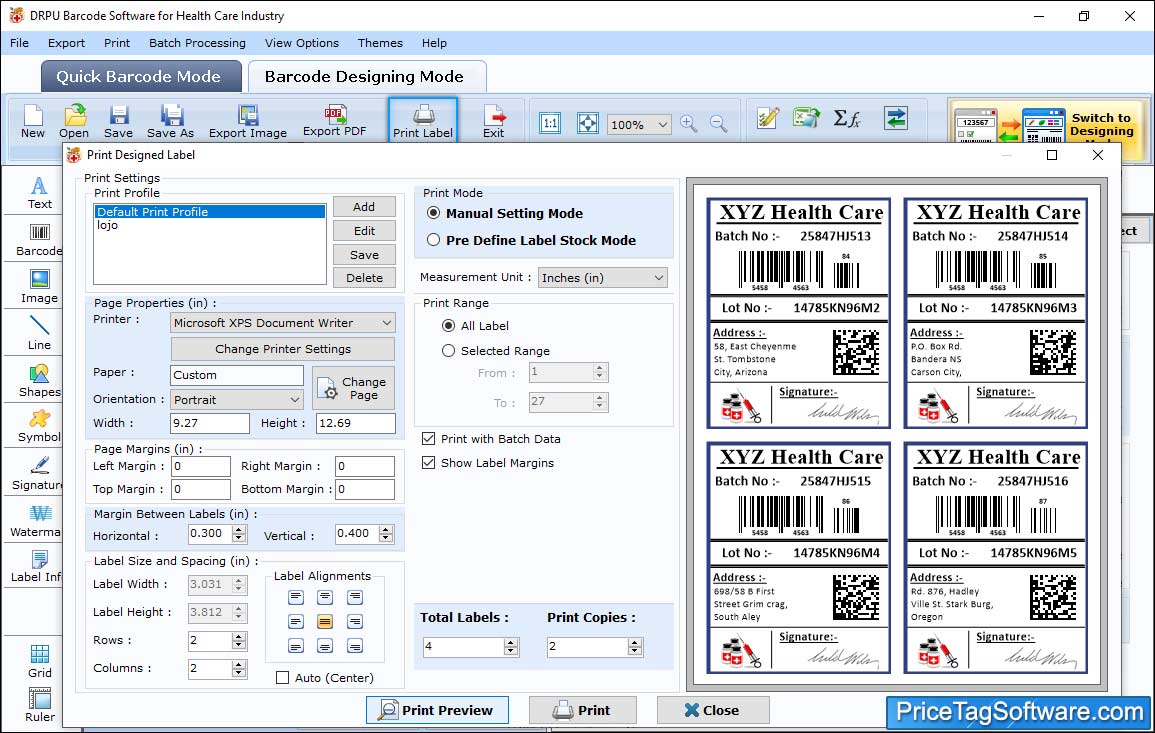This screenshot has height=733, width=1155.
Task: Select the Shapes tool in sidebar
Action: (x=39, y=380)
